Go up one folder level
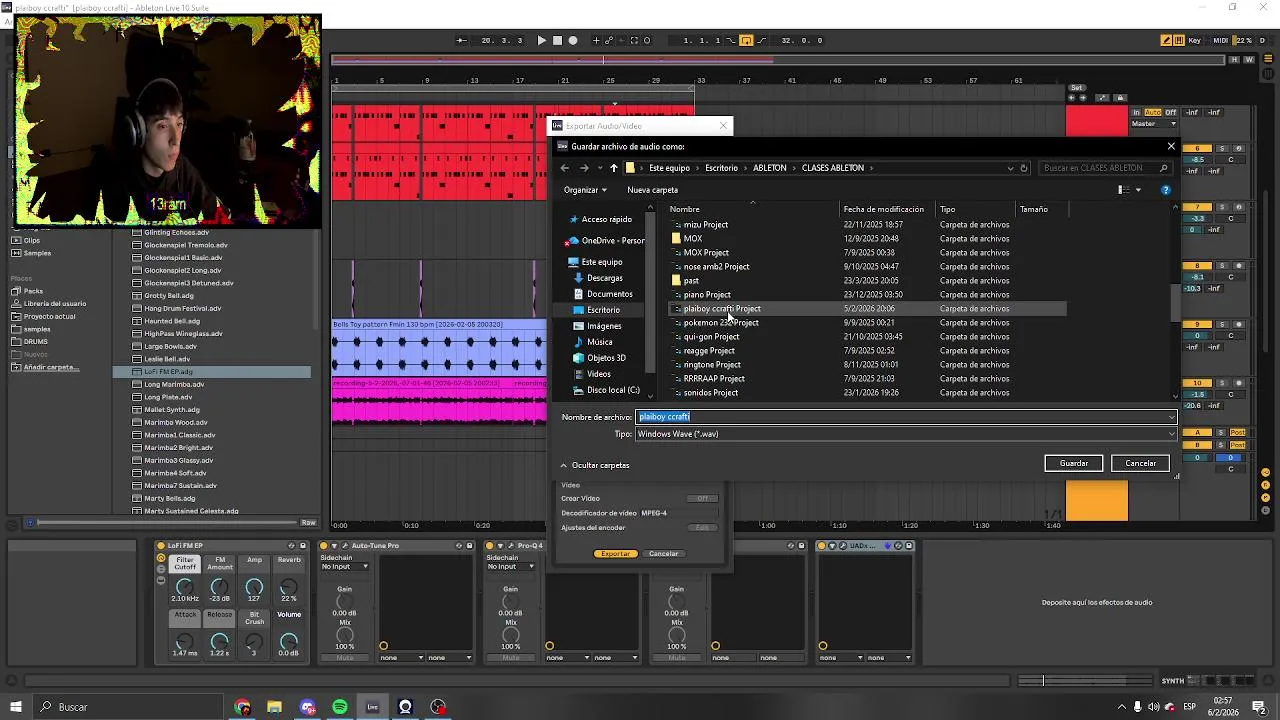The image size is (1280, 720). click(x=613, y=168)
